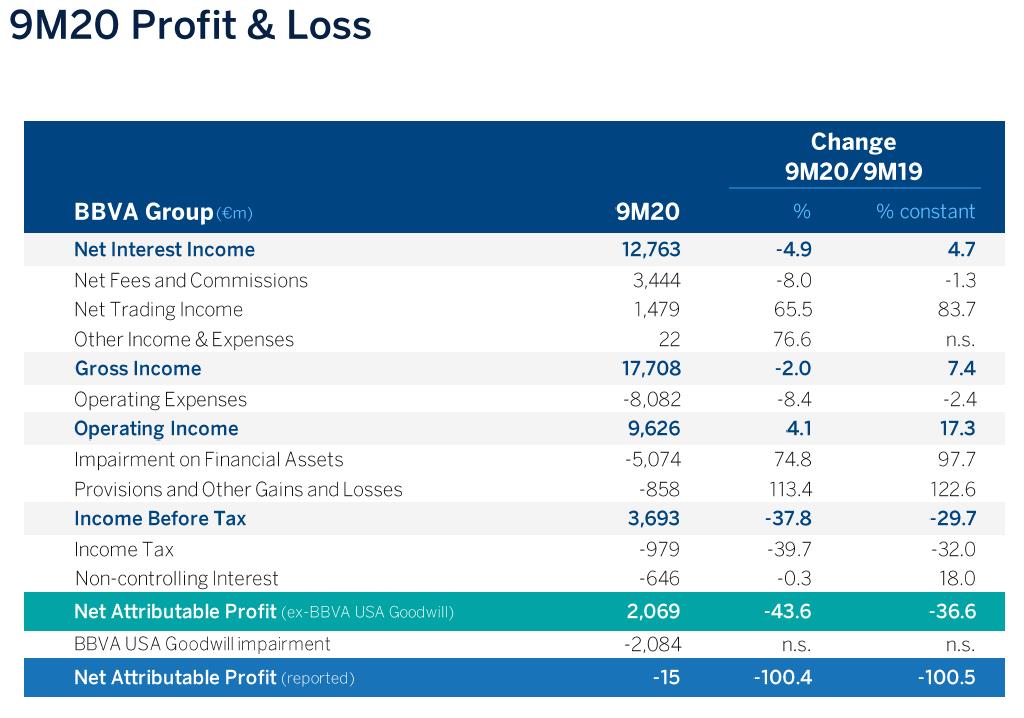The width and height of the screenshot is (1024, 718).
Task: Select the '% constant' column header
Action: 925,212
